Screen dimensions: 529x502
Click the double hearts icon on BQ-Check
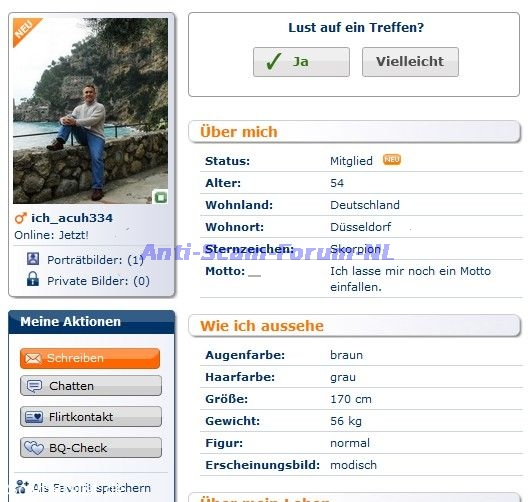(34, 448)
